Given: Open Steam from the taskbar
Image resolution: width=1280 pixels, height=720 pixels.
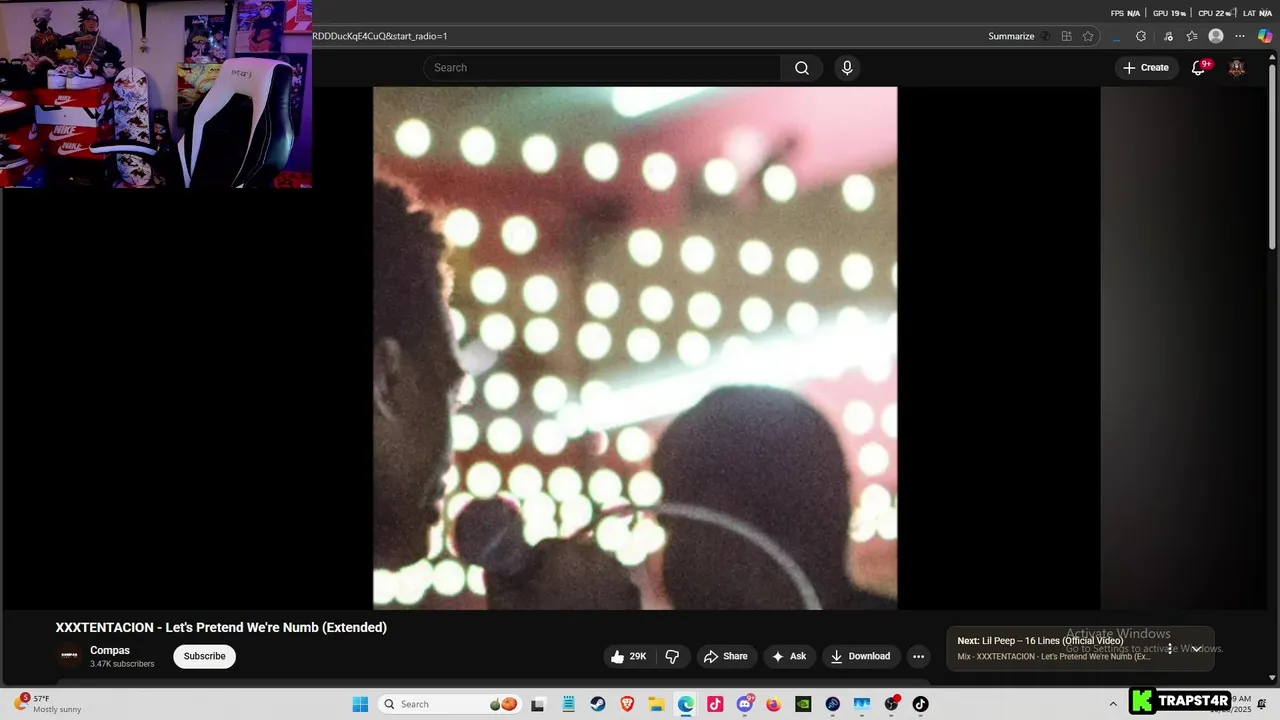Looking at the screenshot, I should click(x=597, y=704).
